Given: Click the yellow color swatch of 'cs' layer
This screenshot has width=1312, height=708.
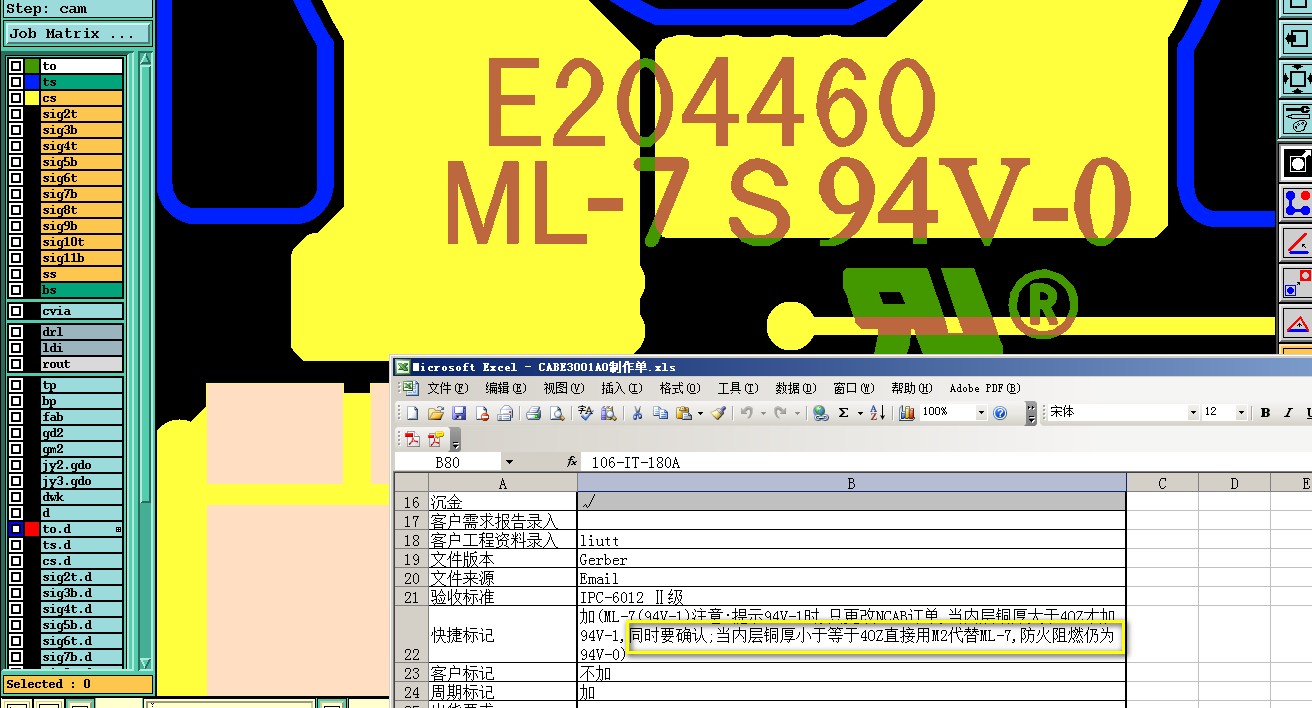Looking at the screenshot, I should pyautogui.click(x=32, y=98).
